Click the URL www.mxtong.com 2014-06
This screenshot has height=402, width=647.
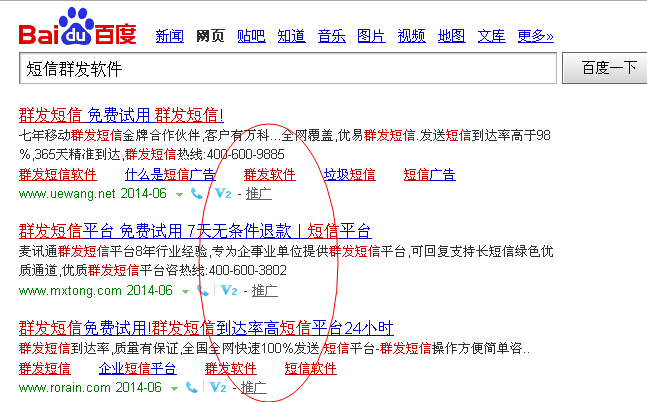[95, 291]
